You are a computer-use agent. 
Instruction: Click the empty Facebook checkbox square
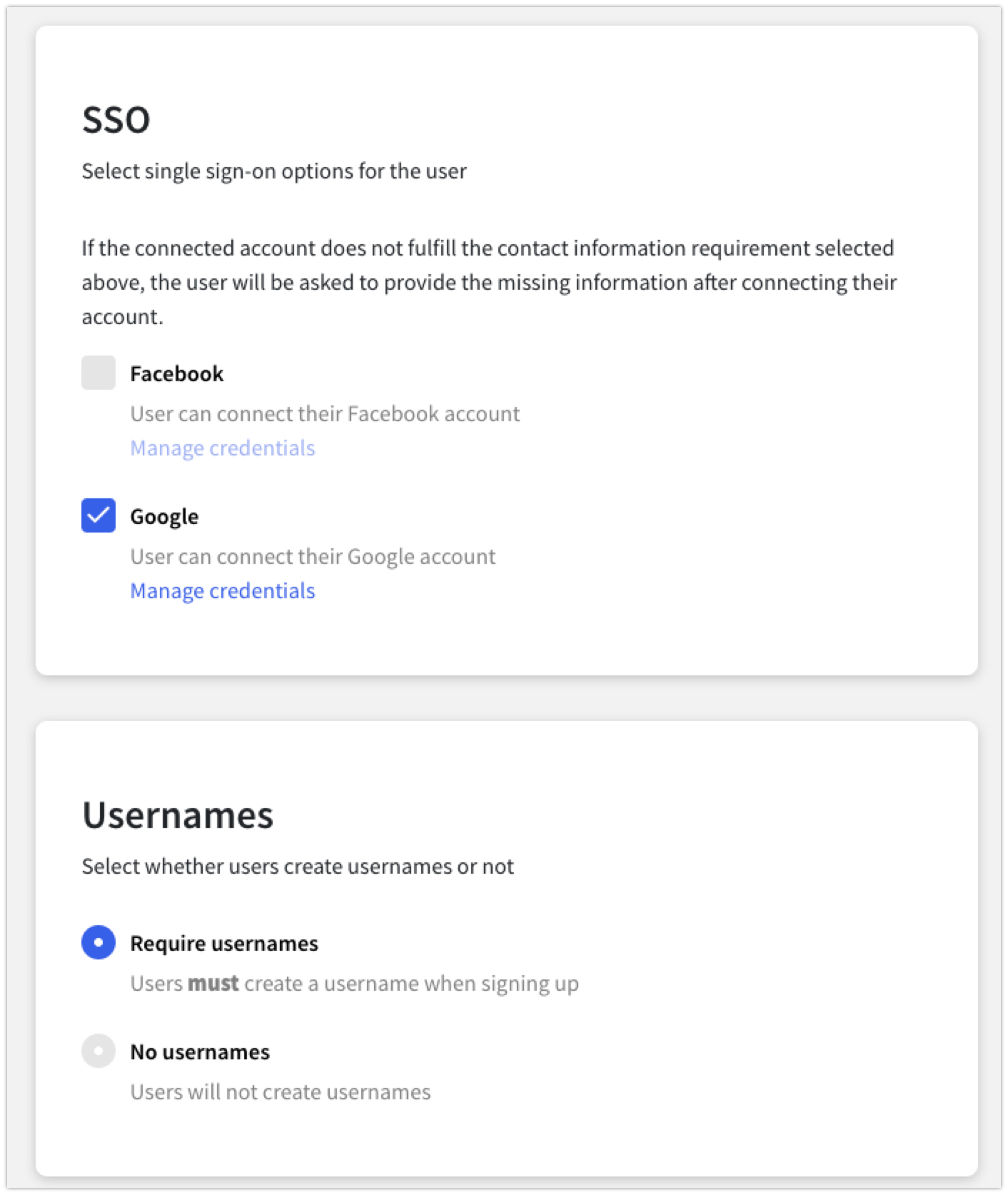99,373
